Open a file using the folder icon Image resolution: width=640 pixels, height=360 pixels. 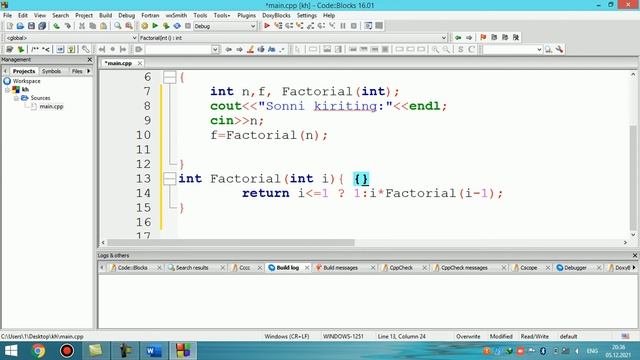pos(20,26)
